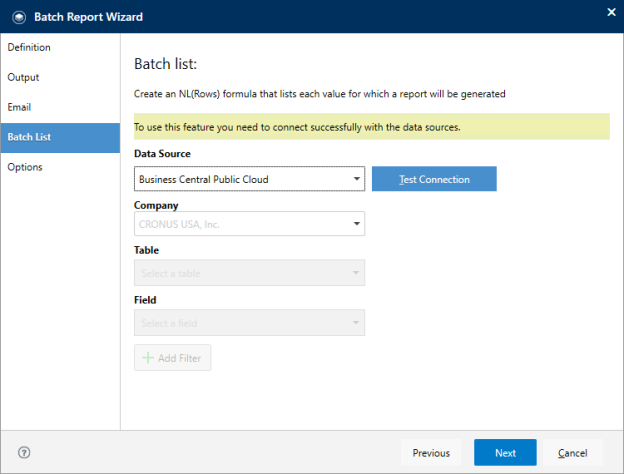The image size is (624, 474).
Task: Expand the Company dropdown arrow
Action: coord(357,224)
